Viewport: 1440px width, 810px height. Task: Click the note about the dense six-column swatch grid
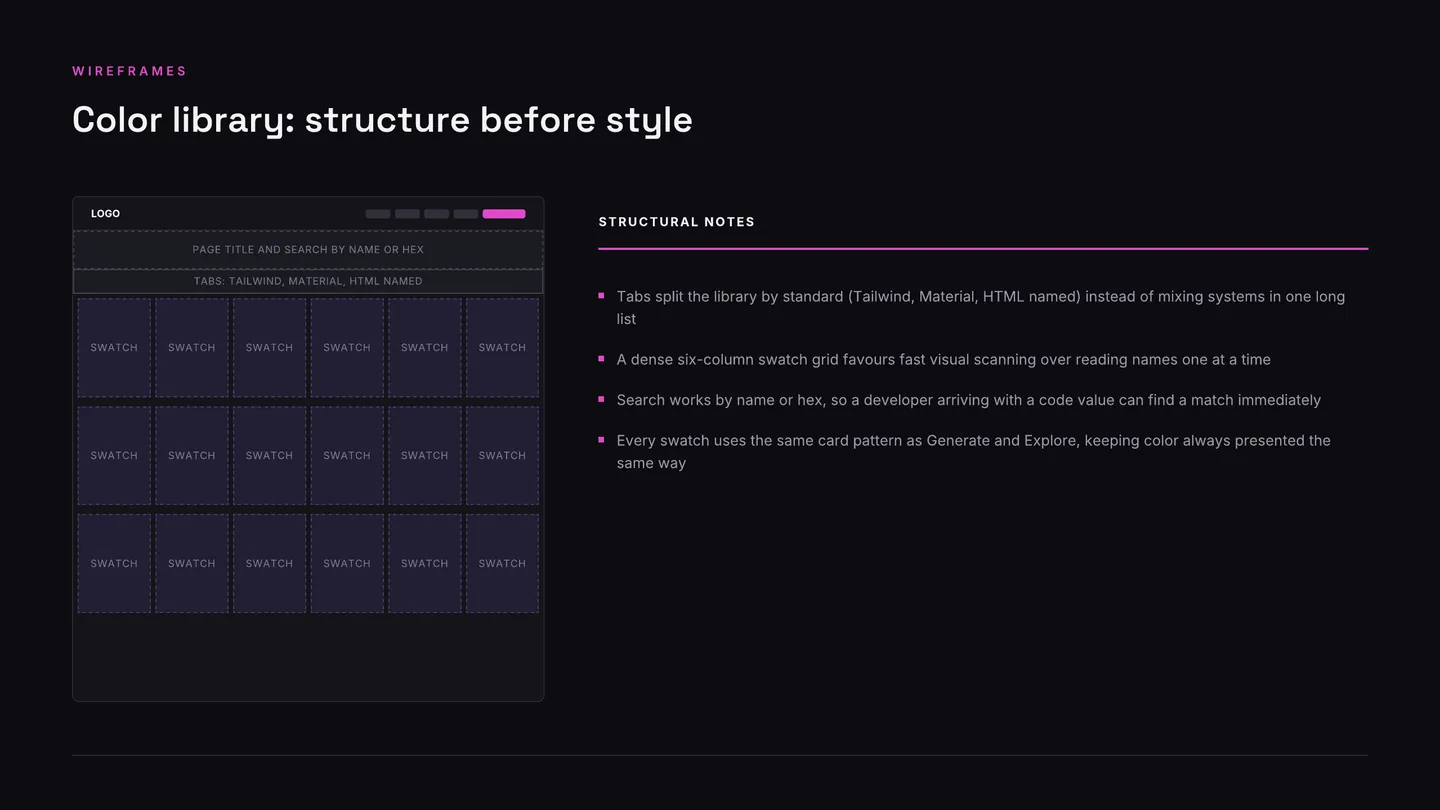944,360
